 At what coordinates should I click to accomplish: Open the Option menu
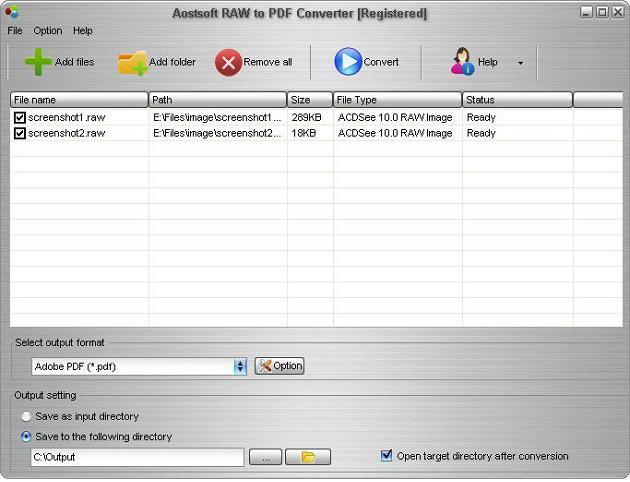tap(48, 31)
